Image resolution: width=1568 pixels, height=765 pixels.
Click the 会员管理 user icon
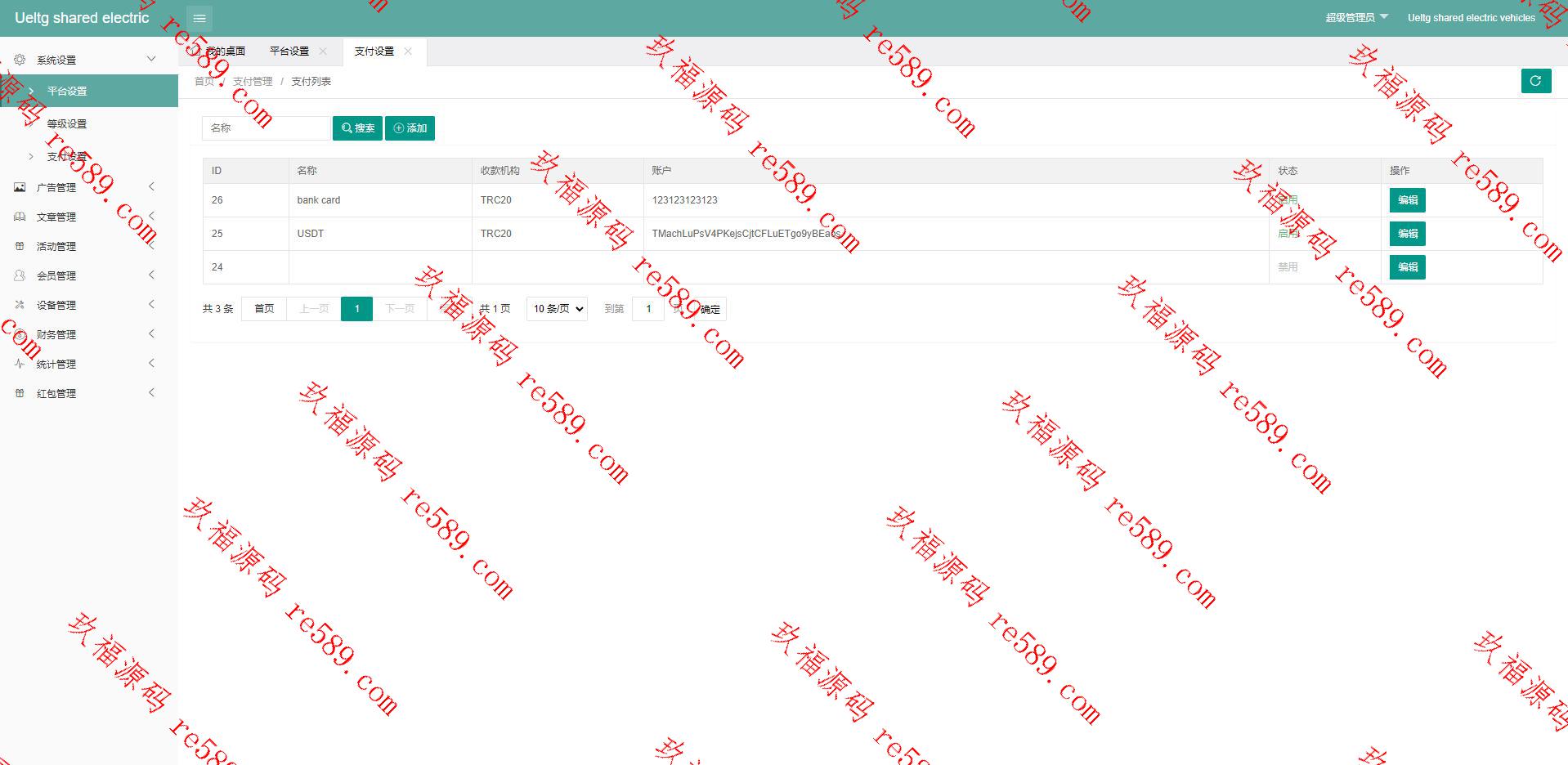(x=20, y=275)
